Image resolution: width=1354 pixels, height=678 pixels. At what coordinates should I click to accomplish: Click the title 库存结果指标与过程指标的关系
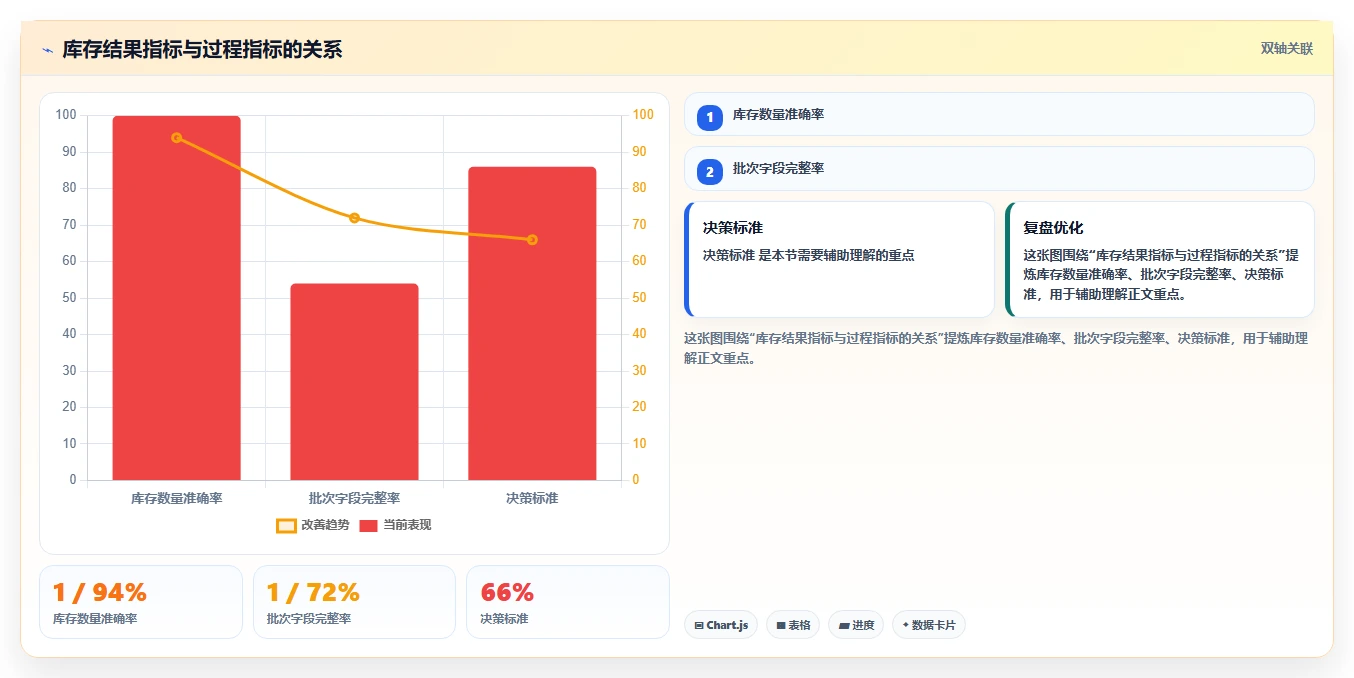pyautogui.click(x=202, y=50)
